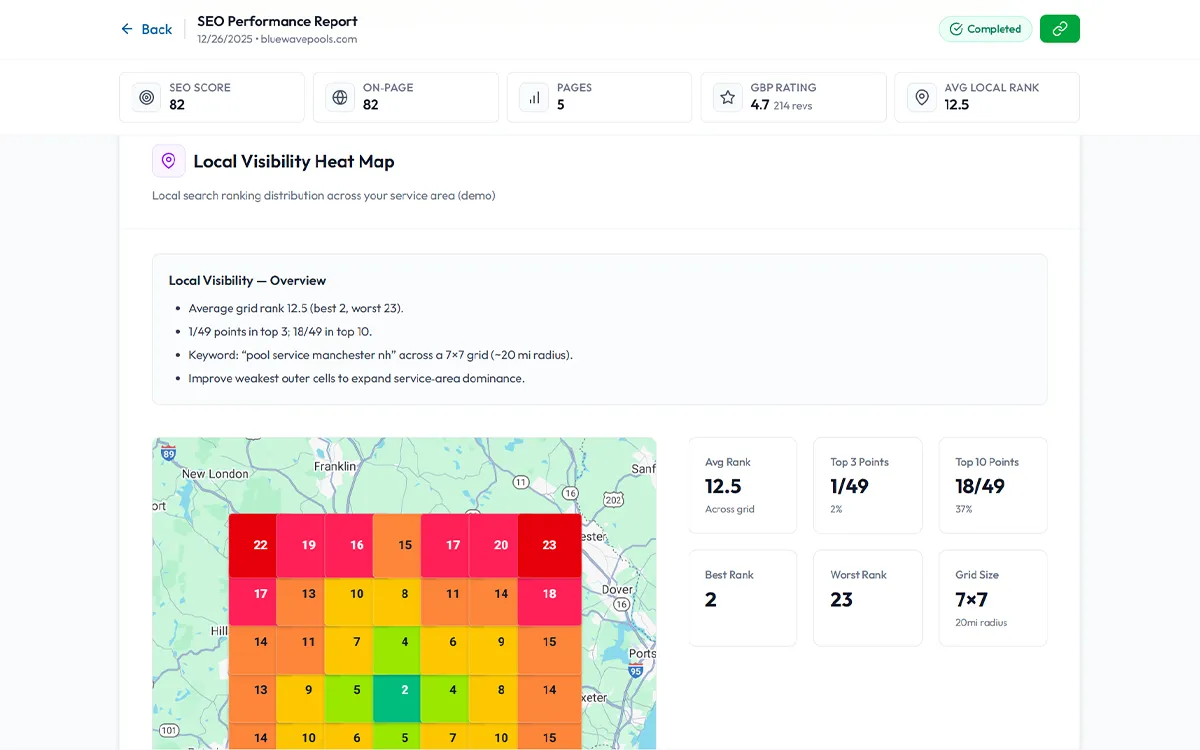Click the Worst Rank stat card
Image resolution: width=1200 pixels, height=750 pixels.
(x=867, y=598)
